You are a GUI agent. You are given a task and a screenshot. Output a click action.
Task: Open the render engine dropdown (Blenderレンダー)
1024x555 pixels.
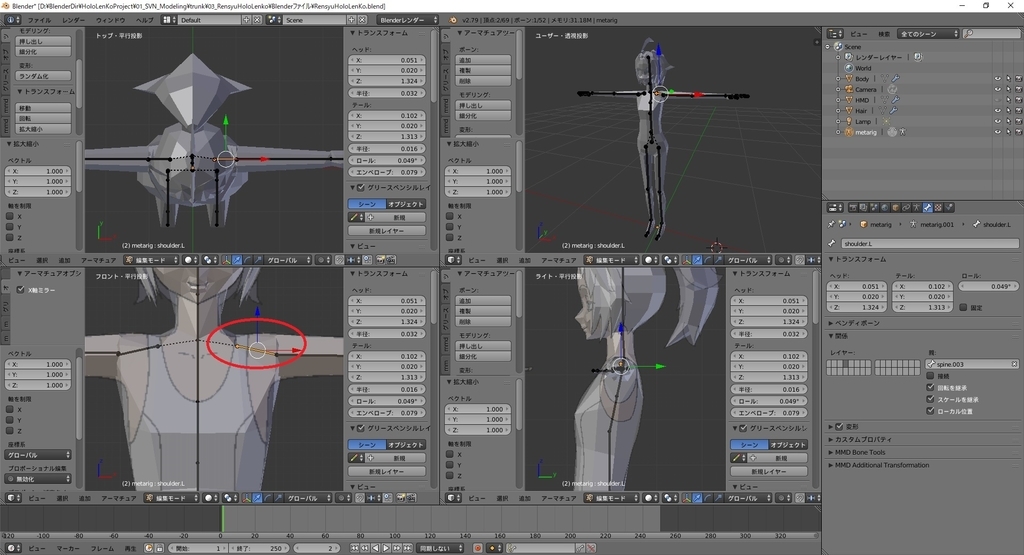pyautogui.click(x=408, y=20)
